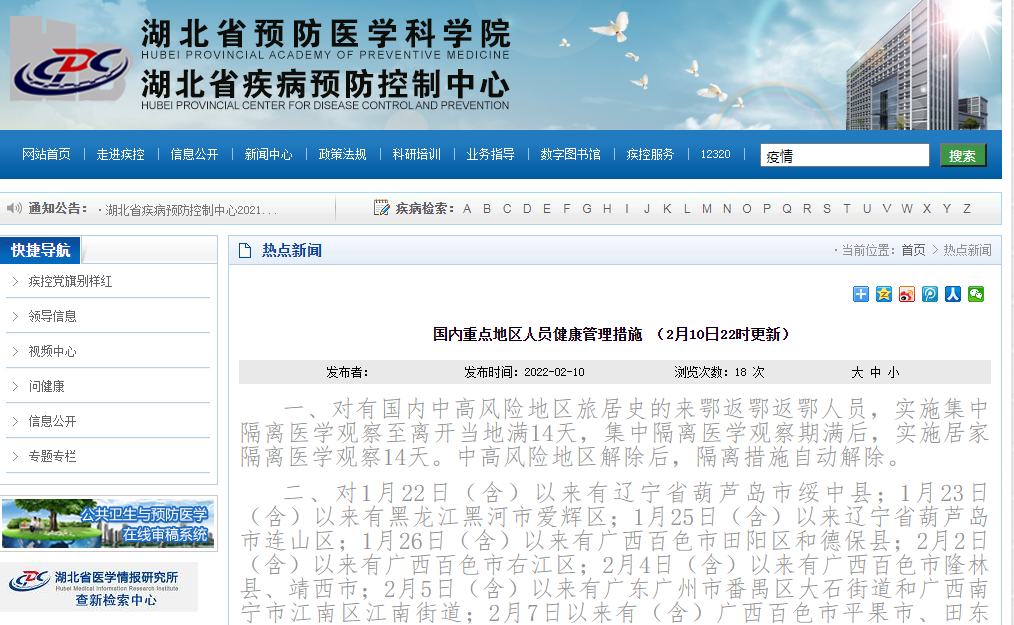This screenshot has width=1014, height=625.
Task: Expand 视频中心 sidebar item
Action: pos(52,352)
